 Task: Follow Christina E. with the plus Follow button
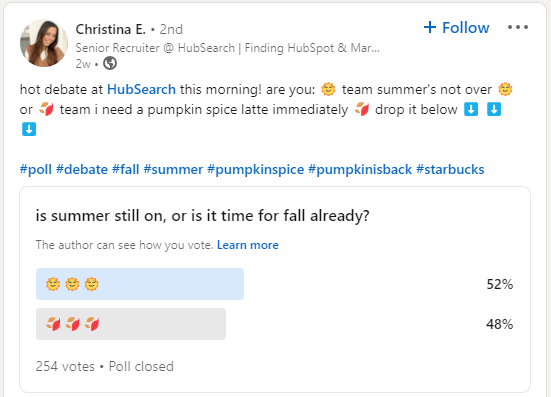(456, 27)
